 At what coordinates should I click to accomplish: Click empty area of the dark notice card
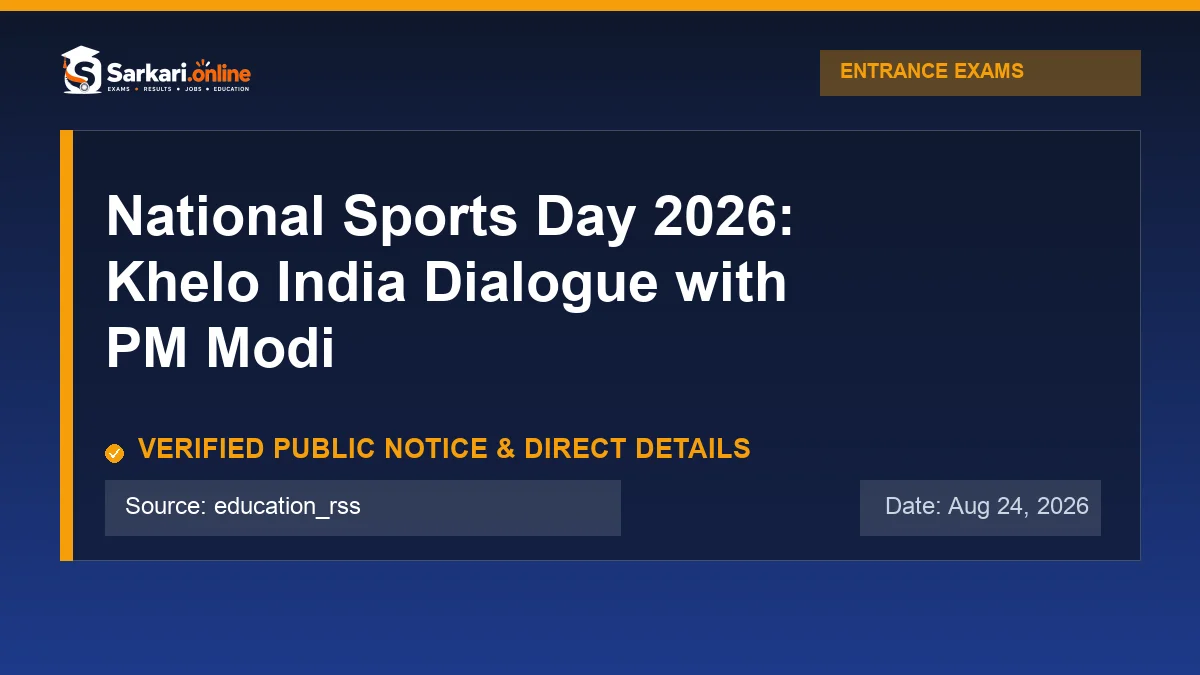click(960, 300)
